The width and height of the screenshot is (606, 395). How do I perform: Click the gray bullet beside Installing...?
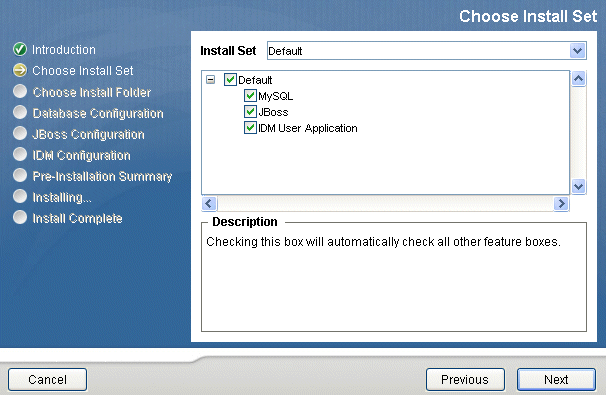click(x=20, y=196)
